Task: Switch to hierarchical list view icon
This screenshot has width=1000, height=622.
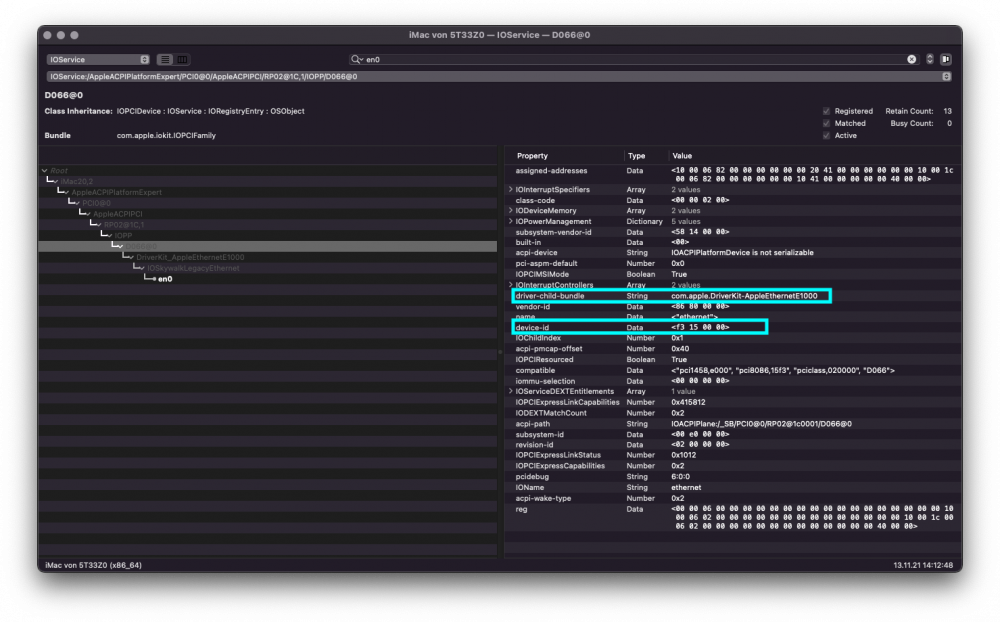Action: click(165, 59)
